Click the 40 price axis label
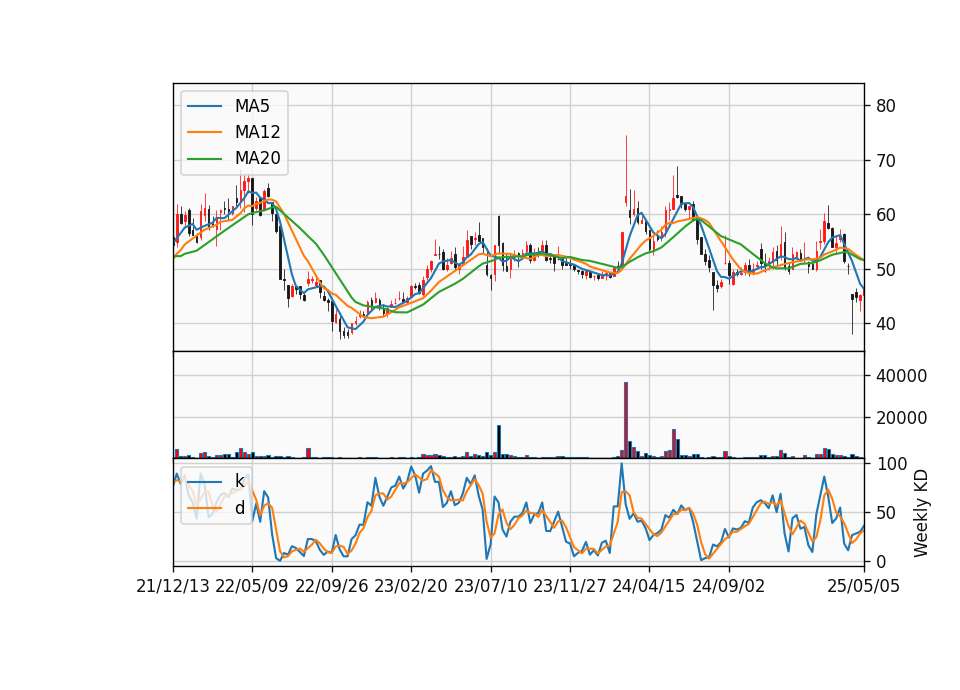Image resolution: width=960 pixels, height=690 pixels. click(x=886, y=324)
